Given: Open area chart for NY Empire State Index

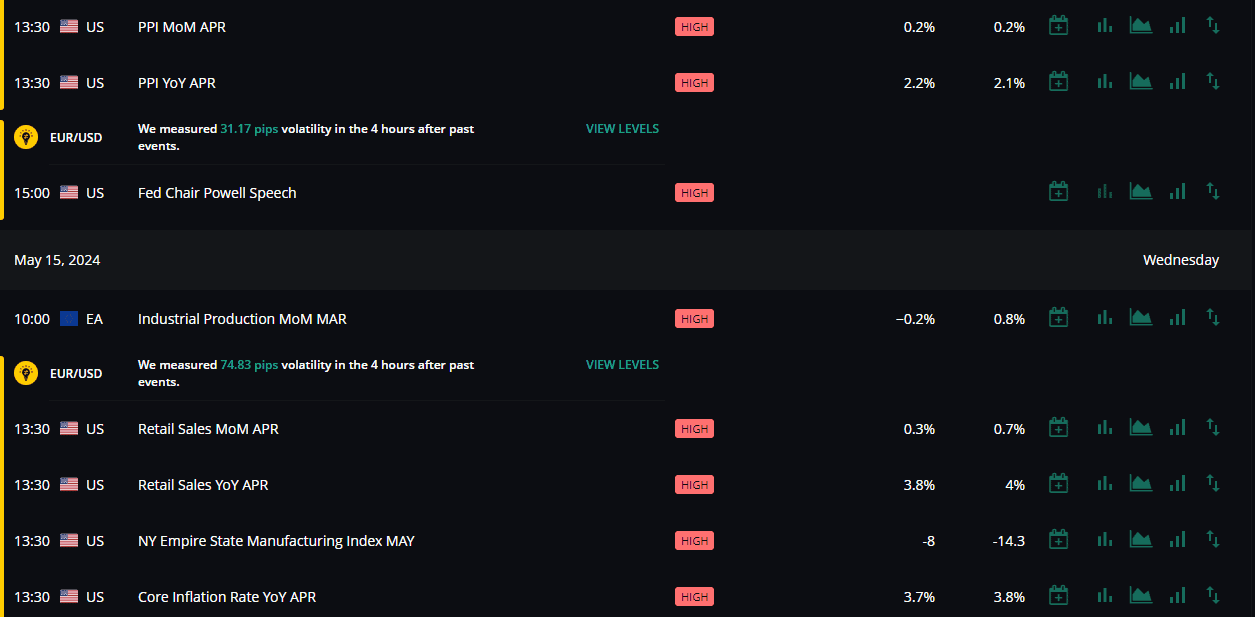Looking at the screenshot, I should pos(1141,540).
